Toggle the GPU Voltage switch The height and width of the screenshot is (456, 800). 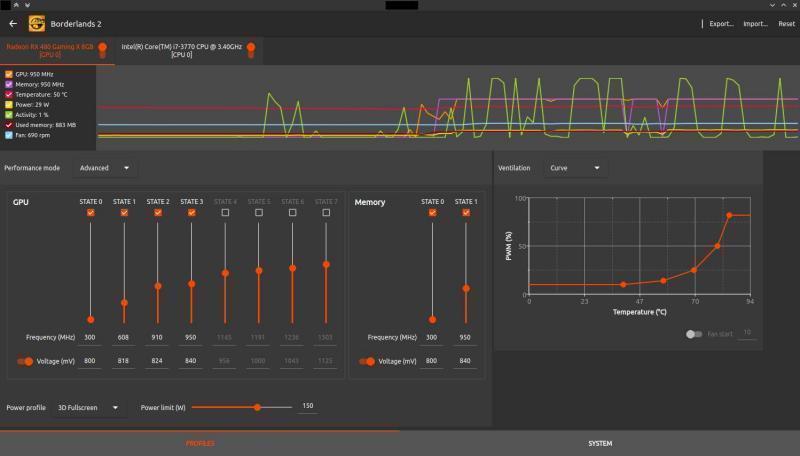click(24, 361)
